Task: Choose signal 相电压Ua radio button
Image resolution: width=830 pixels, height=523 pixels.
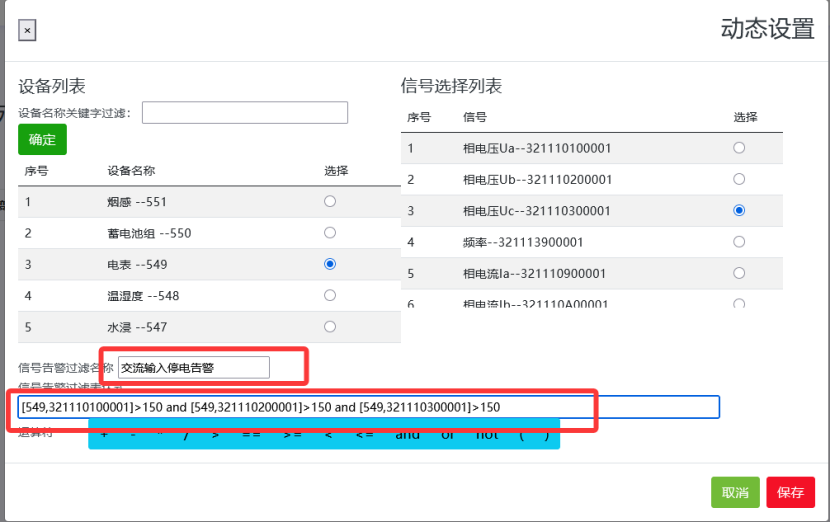Action: coord(739,148)
